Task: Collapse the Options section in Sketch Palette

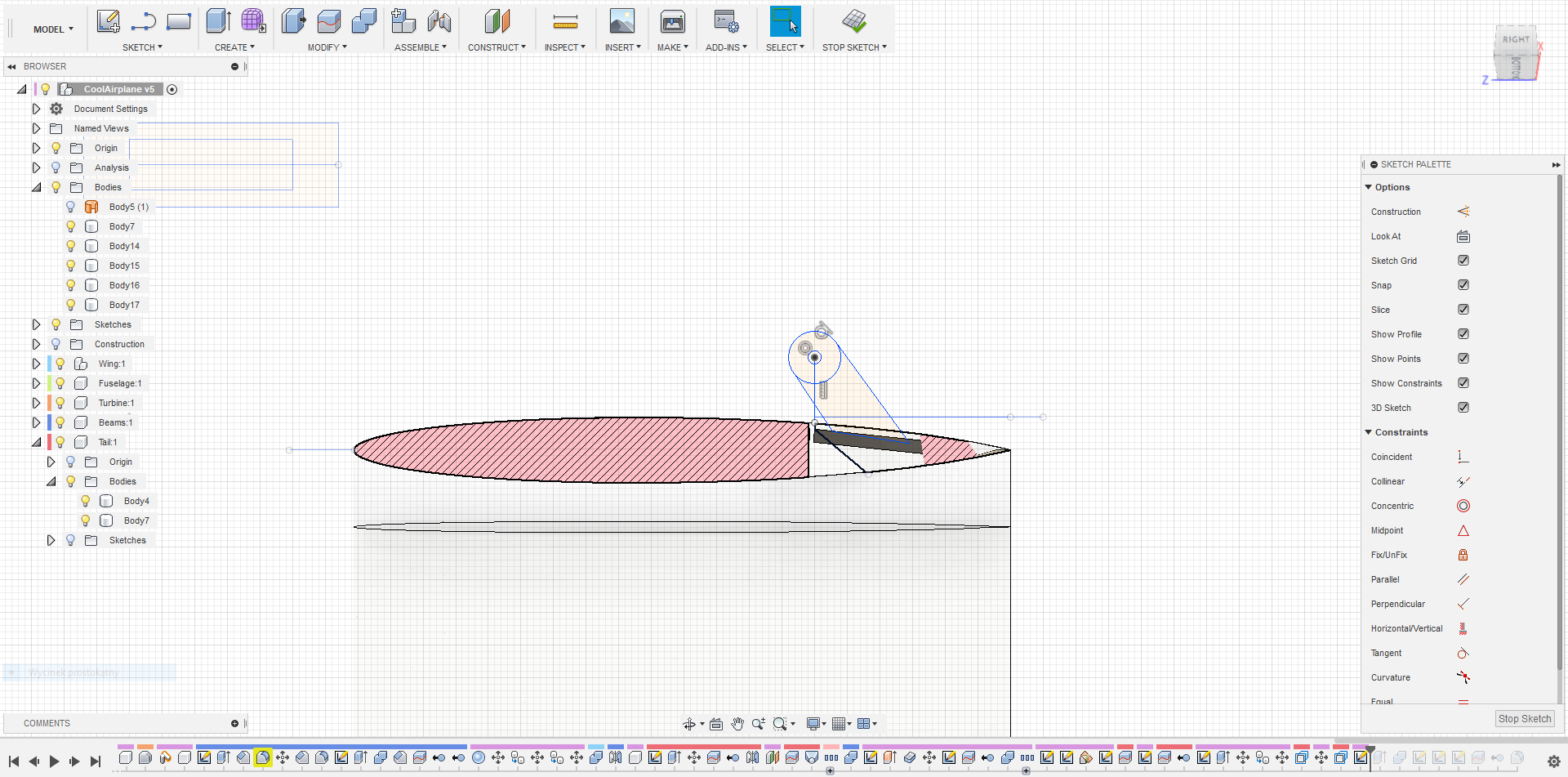Action: [x=1369, y=187]
